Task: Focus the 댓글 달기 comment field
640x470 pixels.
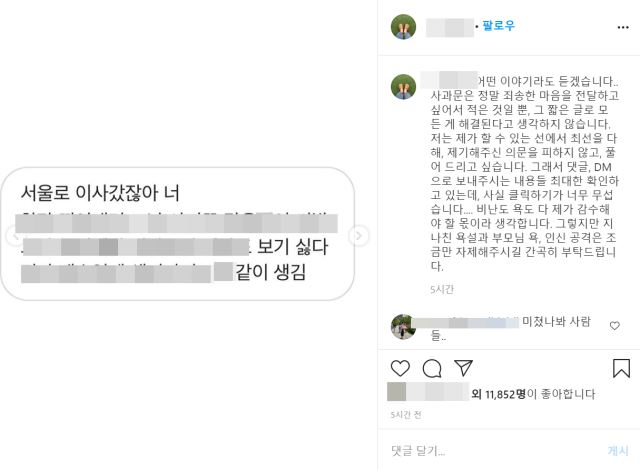Action: tap(494, 450)
